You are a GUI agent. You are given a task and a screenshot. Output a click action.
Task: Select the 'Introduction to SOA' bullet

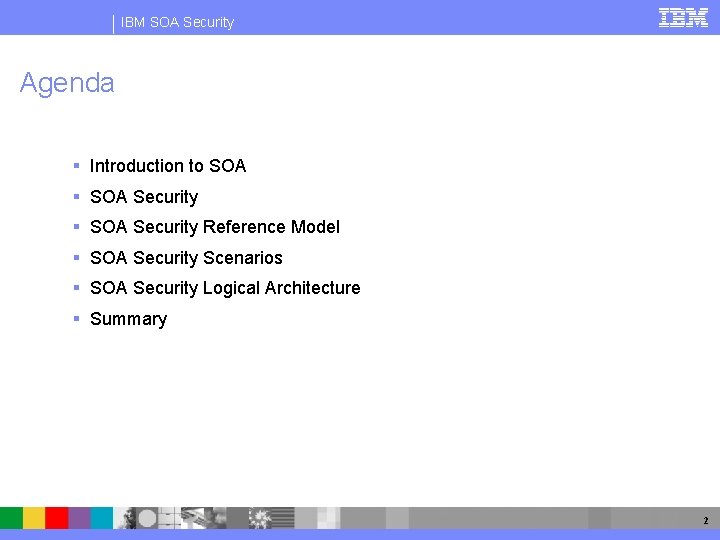(x=168, y=166)
